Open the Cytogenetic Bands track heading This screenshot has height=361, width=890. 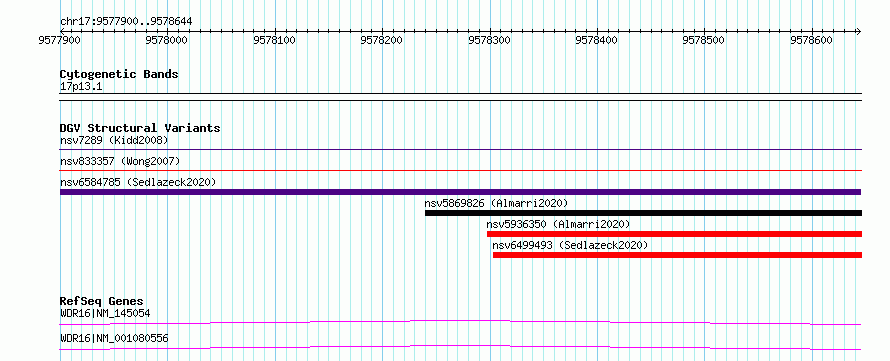click(119, 74)
